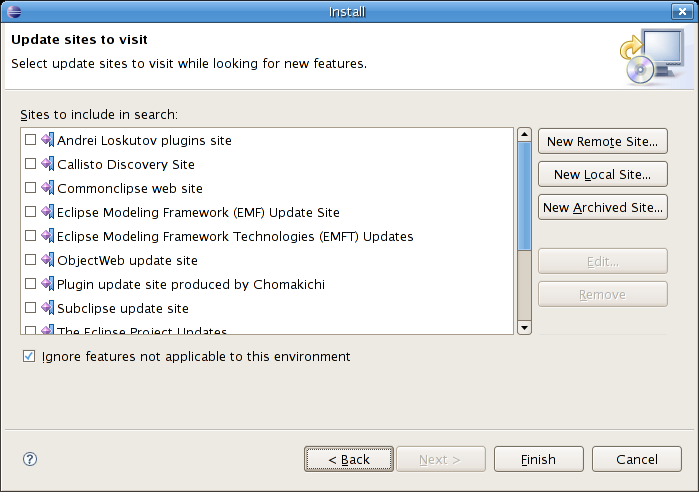
Task: Check Andrei Loskutov plugins site
Action: click(30, 140)
